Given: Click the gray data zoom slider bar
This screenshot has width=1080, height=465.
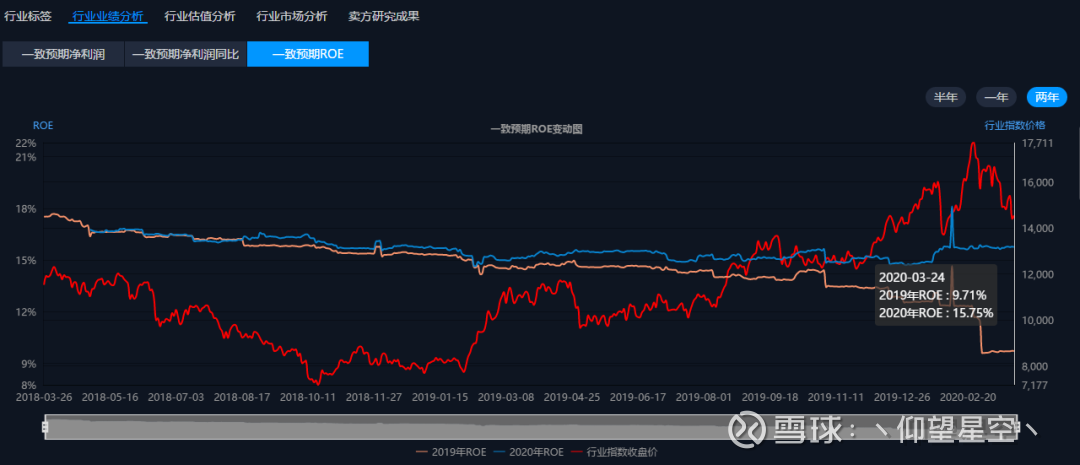Looking at the screenshot, I should (529, 428).
